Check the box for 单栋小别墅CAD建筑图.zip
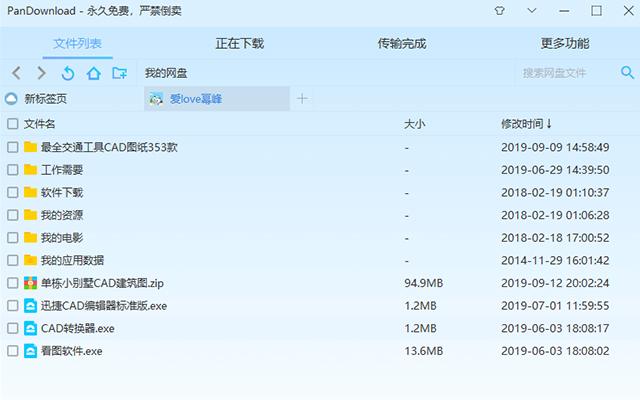This screenshot has width=640, height=400. (13, 283)
